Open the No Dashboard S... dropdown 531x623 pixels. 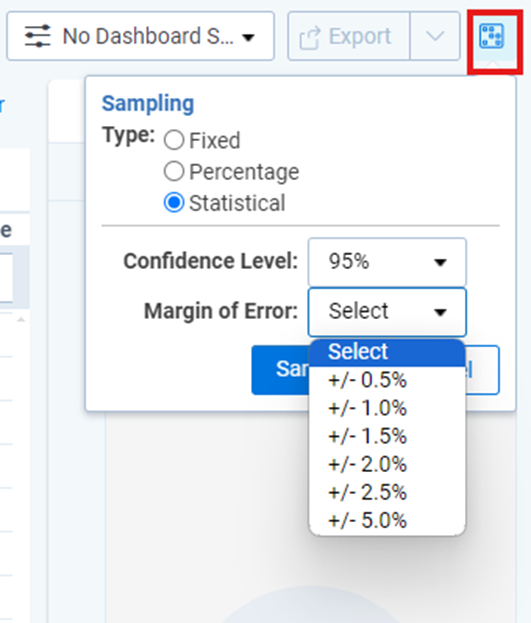click(x=140, y=36)
